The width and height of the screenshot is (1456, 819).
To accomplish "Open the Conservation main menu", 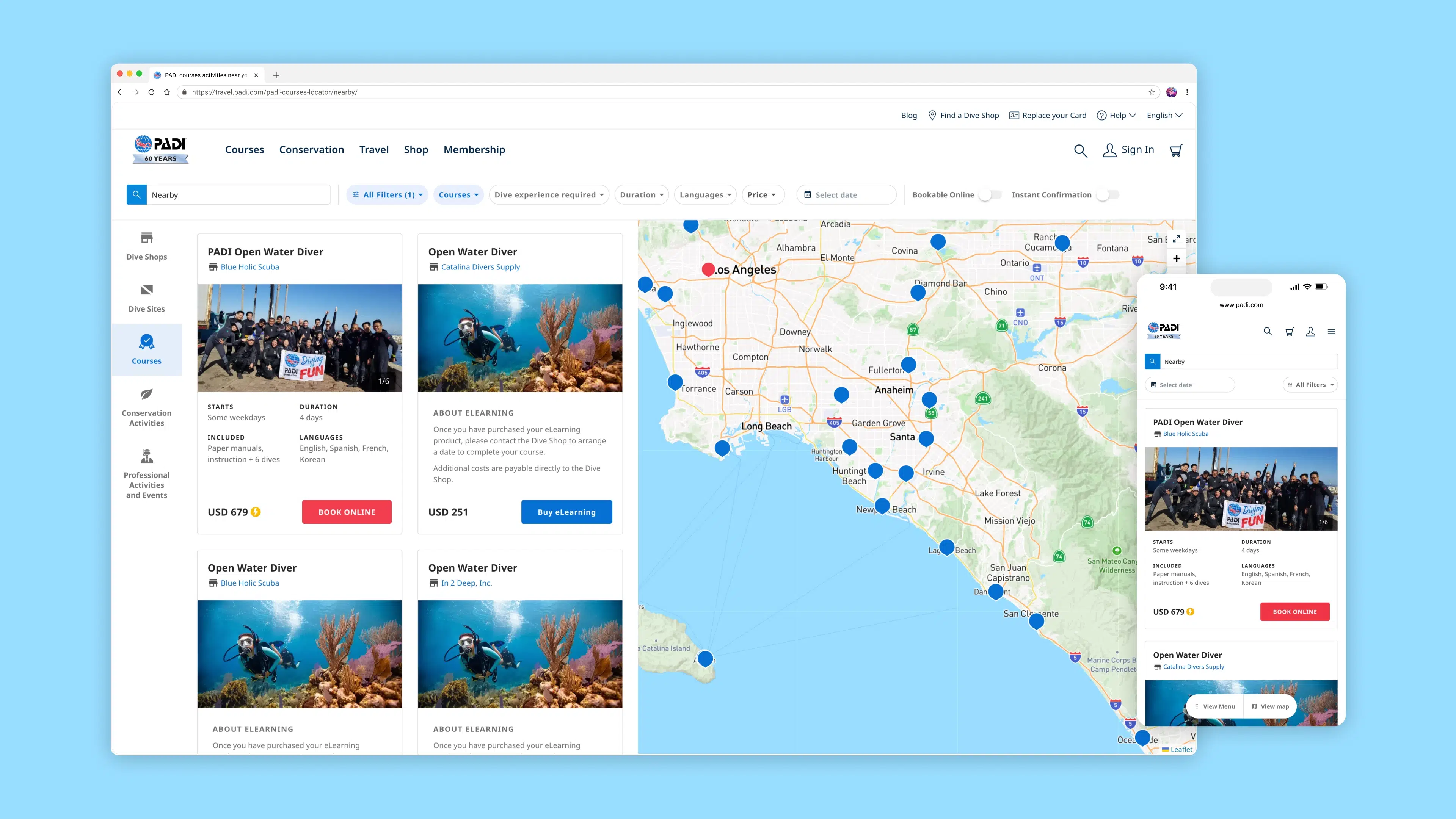I will [311, 150].
